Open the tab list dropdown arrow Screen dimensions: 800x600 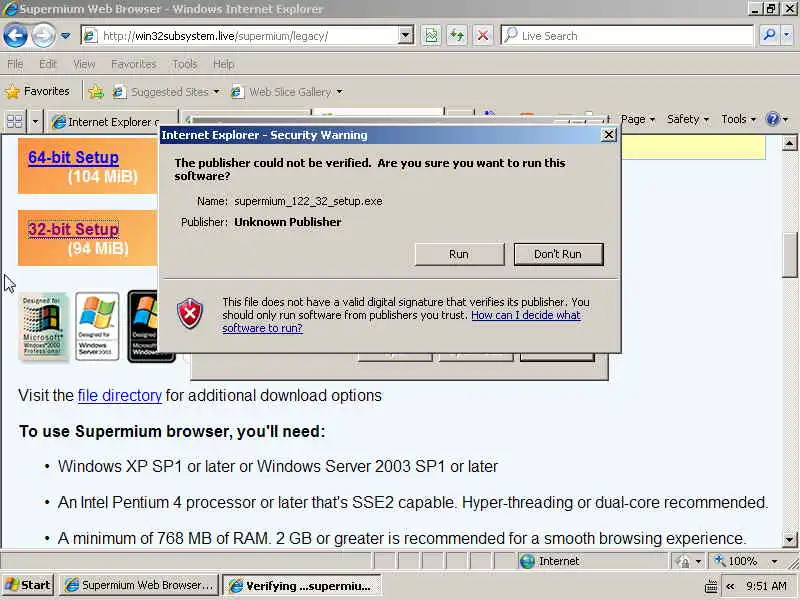pos(35,122)
